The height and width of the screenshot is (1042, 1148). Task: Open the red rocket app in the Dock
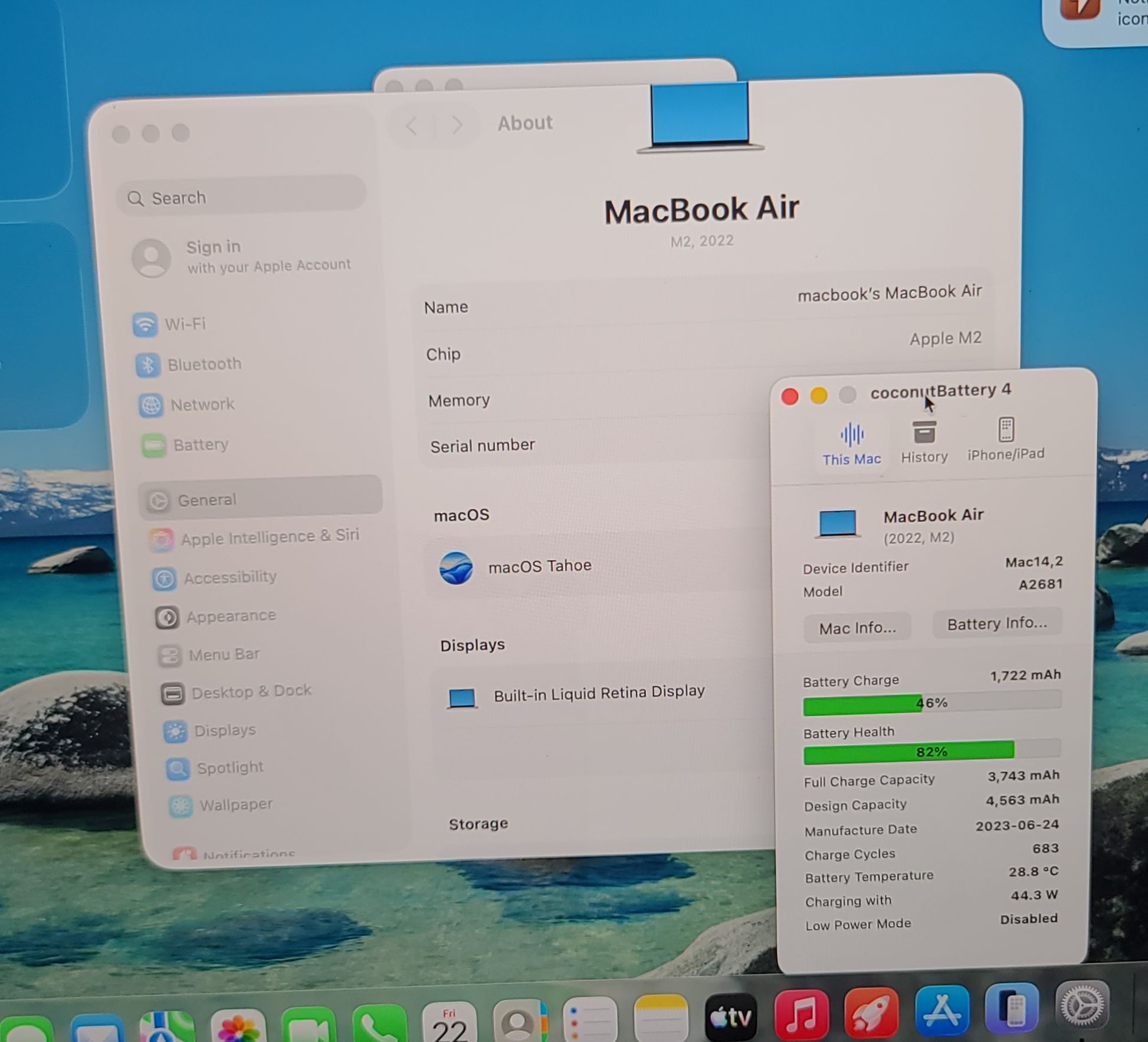pyautogui.click(x=871, y=1013)
